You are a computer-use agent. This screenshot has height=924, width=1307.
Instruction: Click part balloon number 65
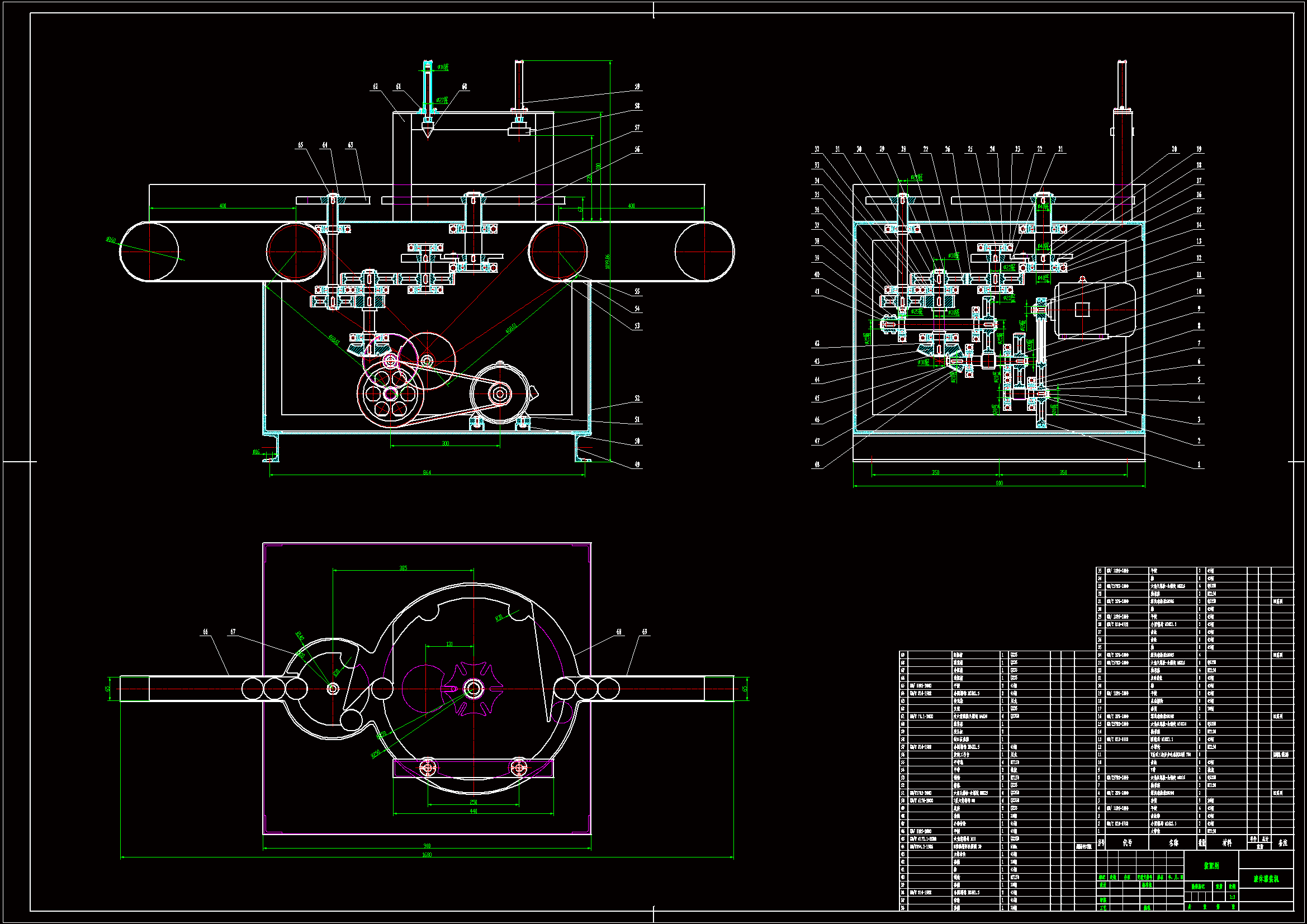300,145
